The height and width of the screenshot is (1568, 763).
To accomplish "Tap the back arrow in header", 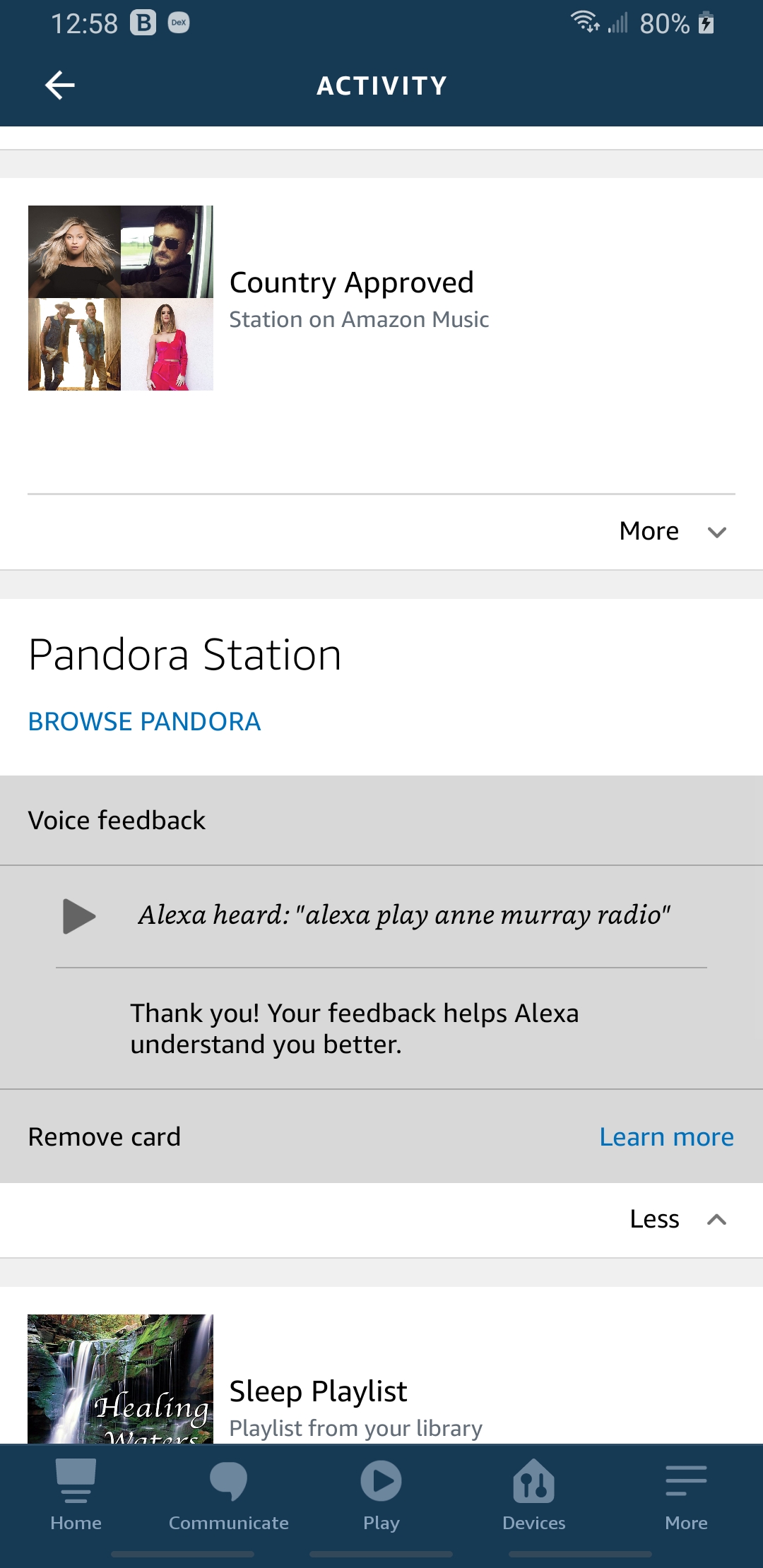I will [x=60, y=85].
